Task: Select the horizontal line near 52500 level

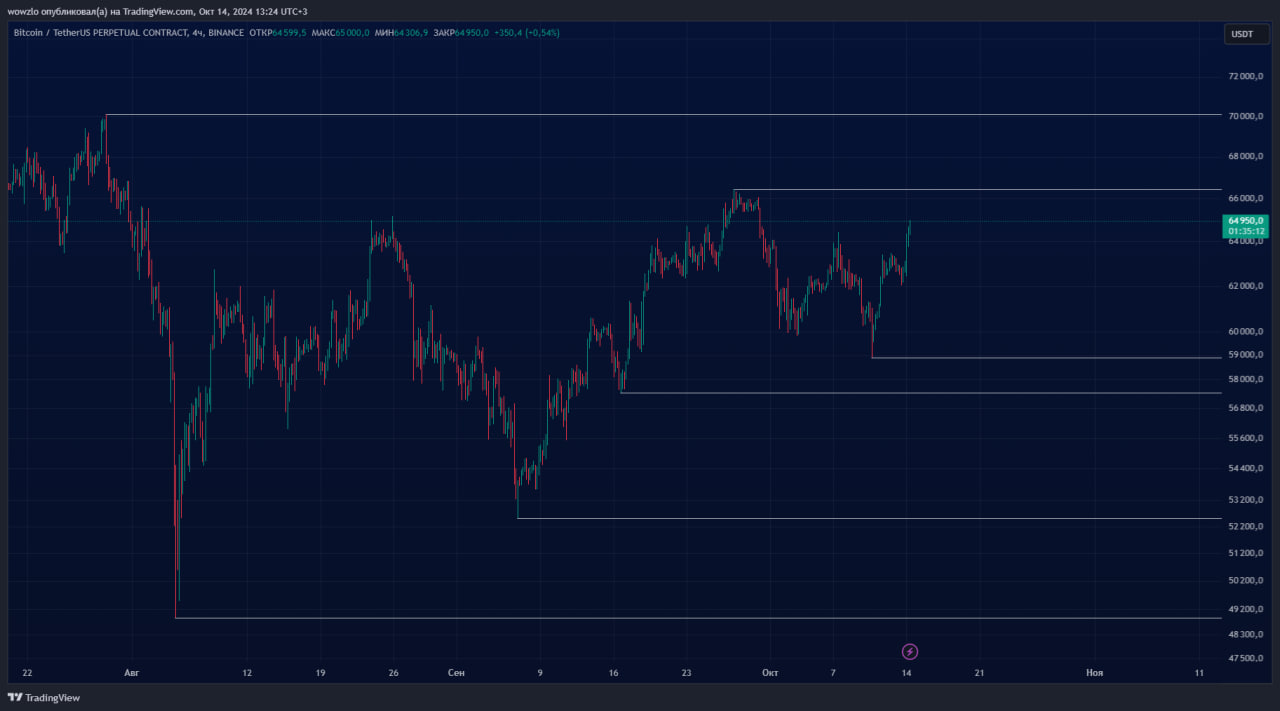Action: pos(870,518)
